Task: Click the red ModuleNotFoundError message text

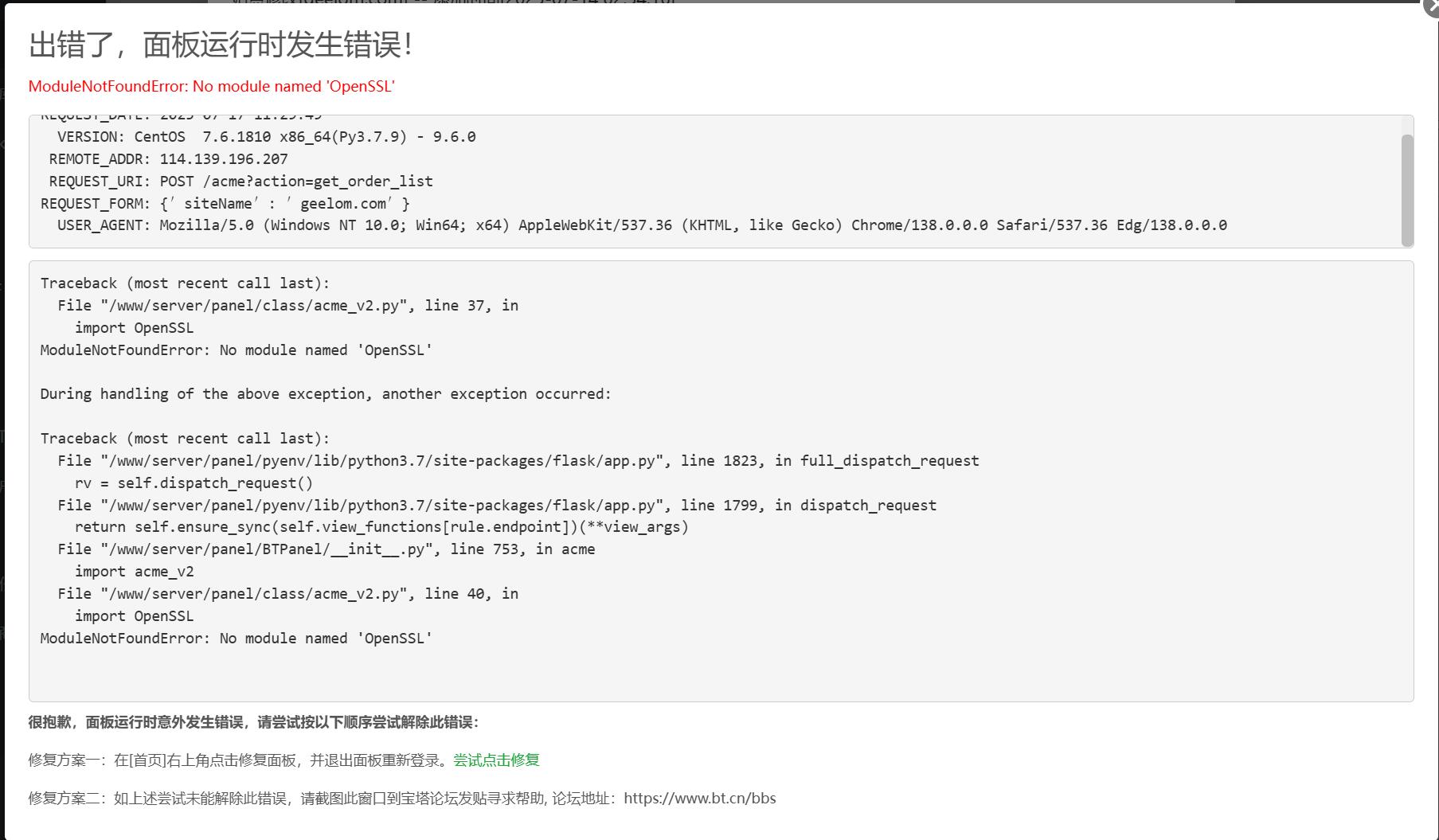Action: tap(212, 87)
